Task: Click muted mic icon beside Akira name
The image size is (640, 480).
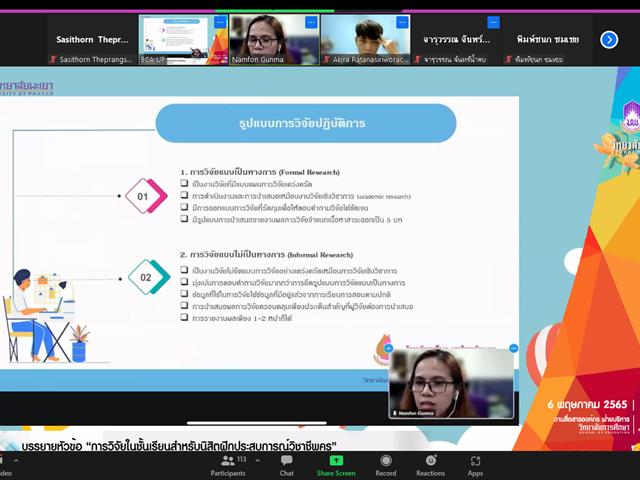Action: [327, 60]
